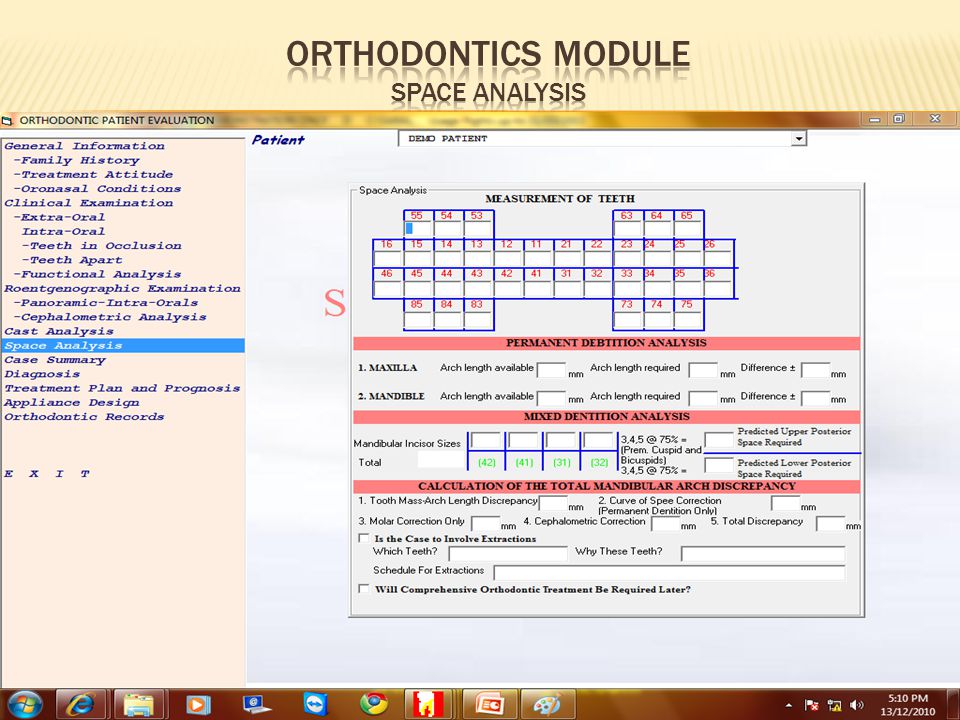Show hidden tray icons arrow
This screenshot has height=720, width=960.
click(789, 705)
